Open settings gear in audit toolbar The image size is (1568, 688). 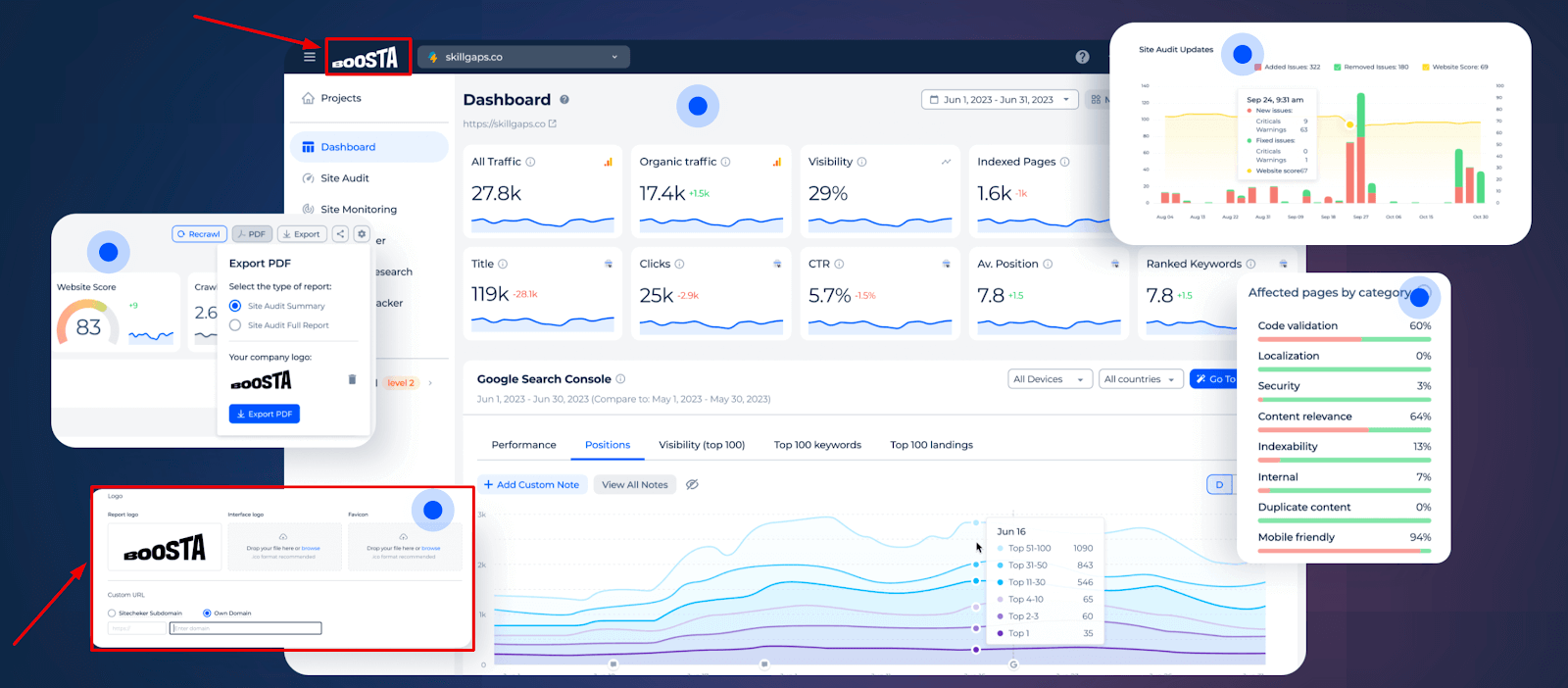click(x=362, y=234)
